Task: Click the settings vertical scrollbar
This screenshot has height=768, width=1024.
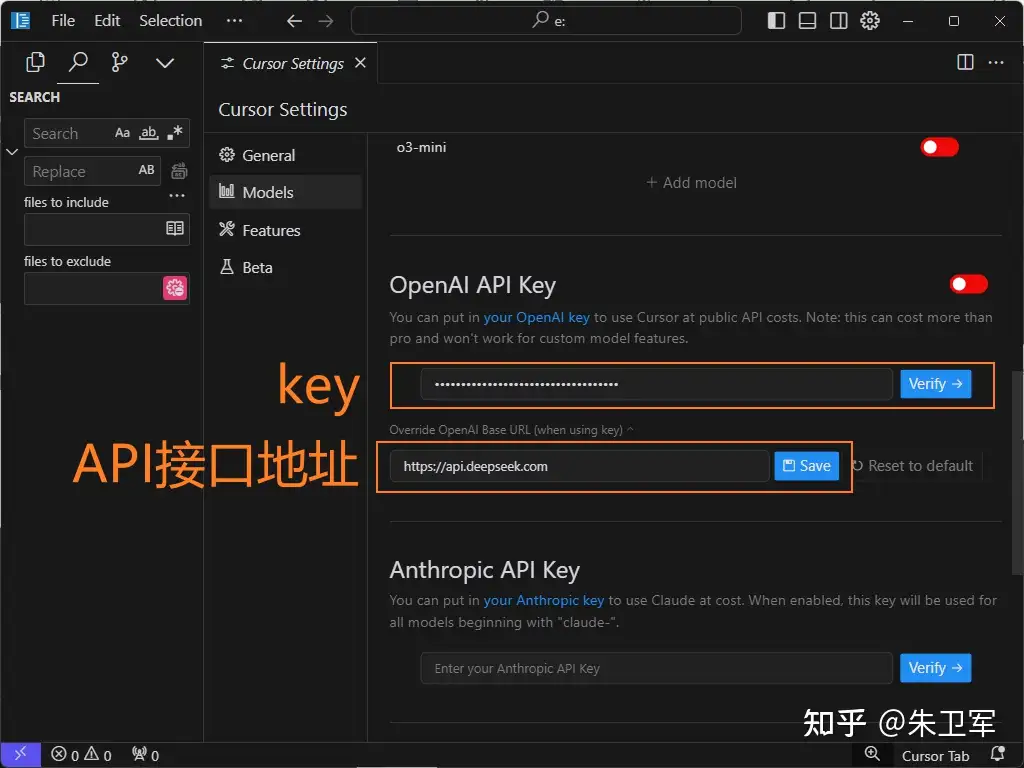Action: [1016, 473]
